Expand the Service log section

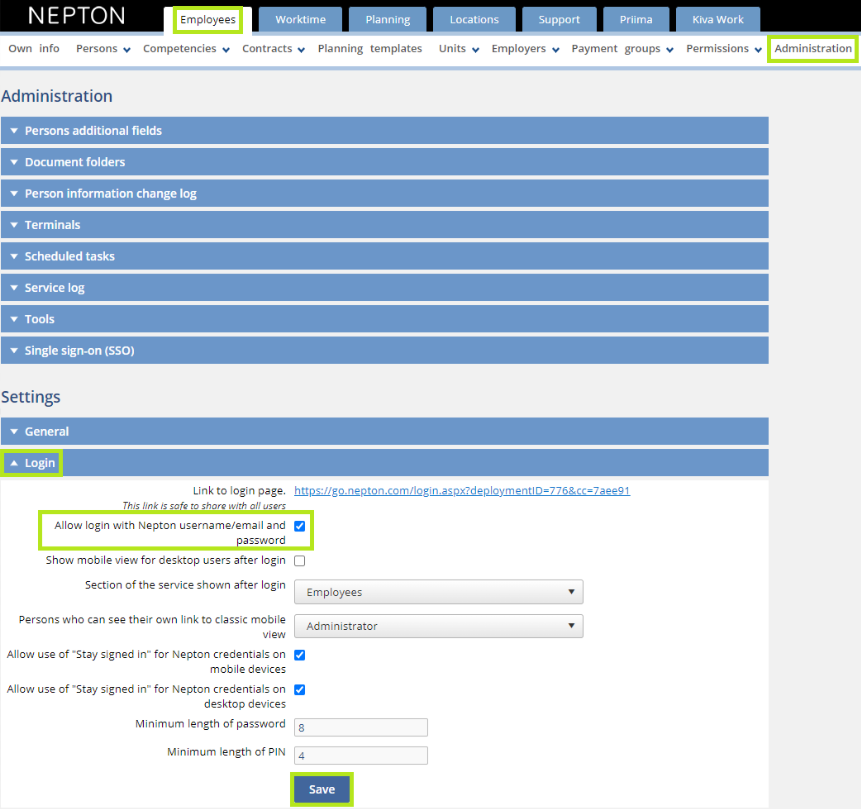pos(384,287)
